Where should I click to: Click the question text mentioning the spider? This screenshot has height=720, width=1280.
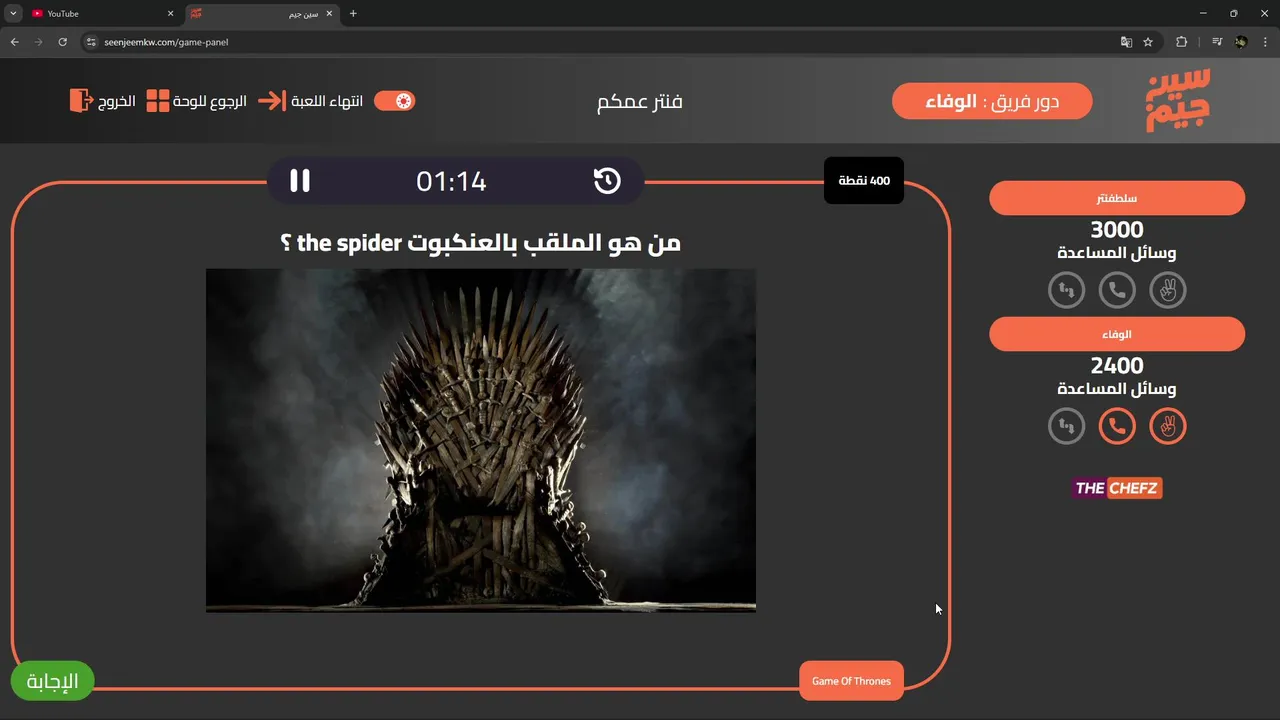(481, 243)
